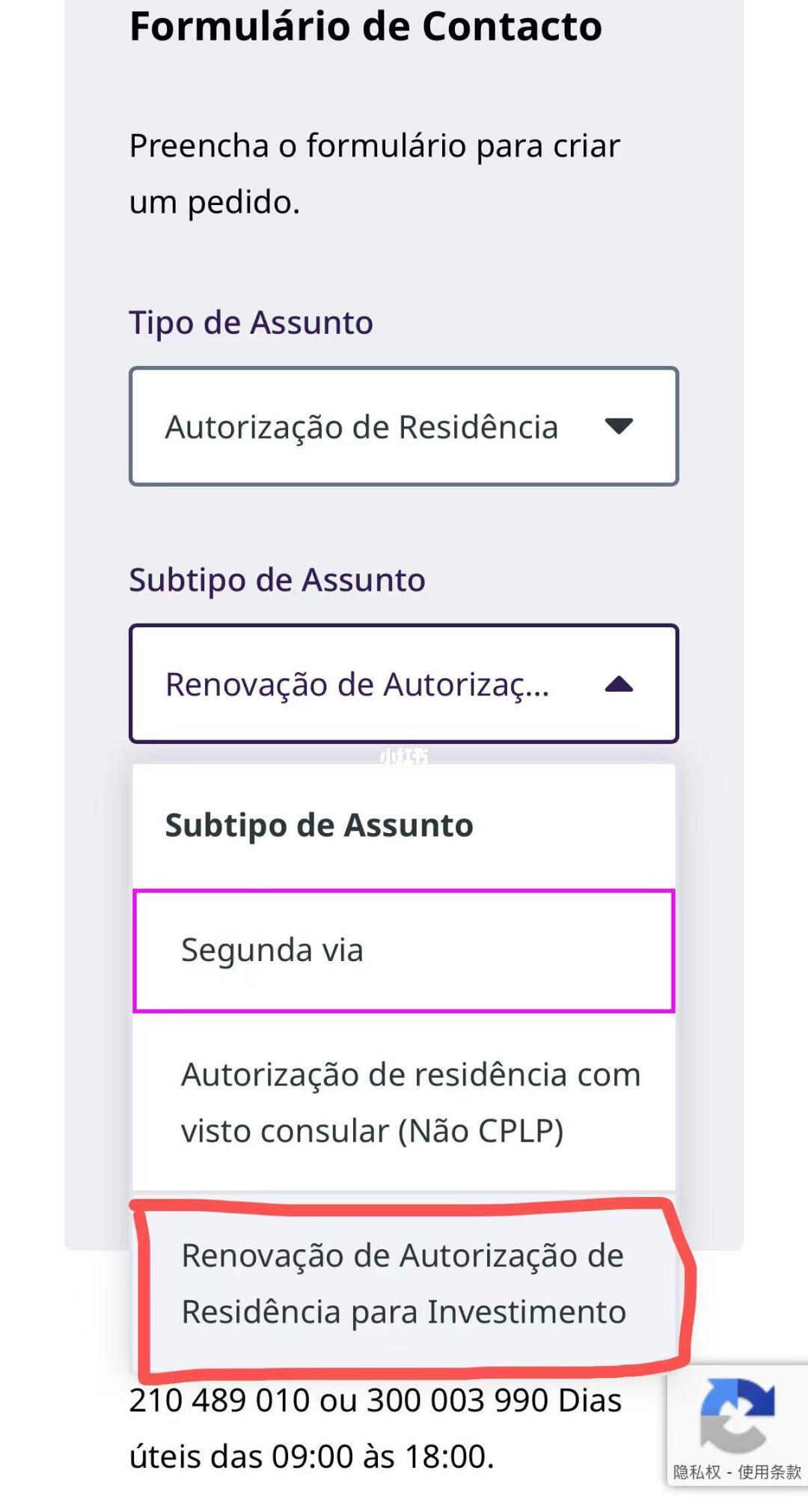The height and width of the screenshot is (1512, 808).
Task: Click the Subtipo de Assunto label above select
Action: tap(278, 580)
